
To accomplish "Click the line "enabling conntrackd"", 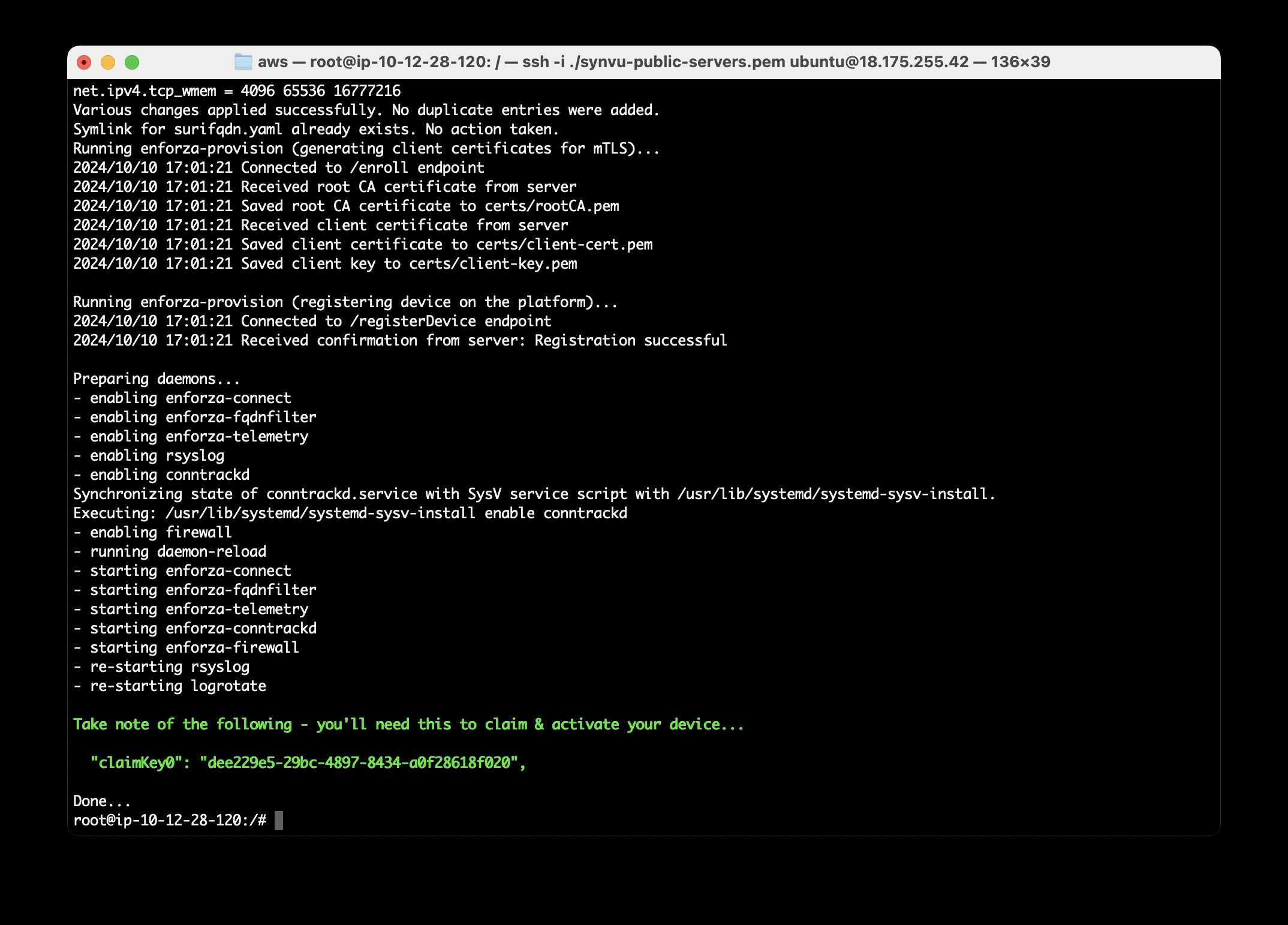I will (161, 475).
